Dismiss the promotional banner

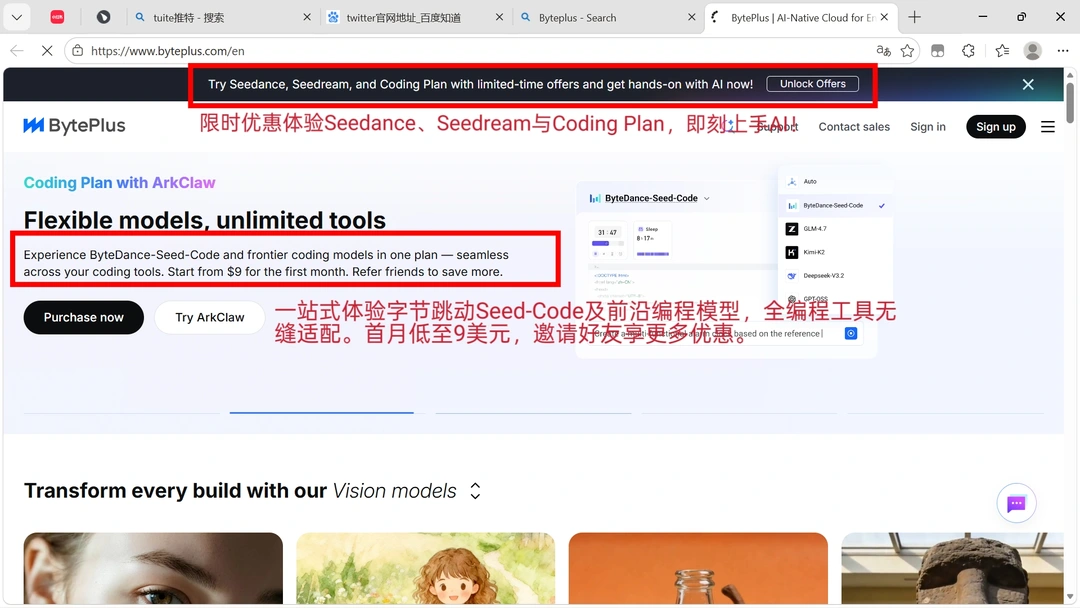point(1028,84)
